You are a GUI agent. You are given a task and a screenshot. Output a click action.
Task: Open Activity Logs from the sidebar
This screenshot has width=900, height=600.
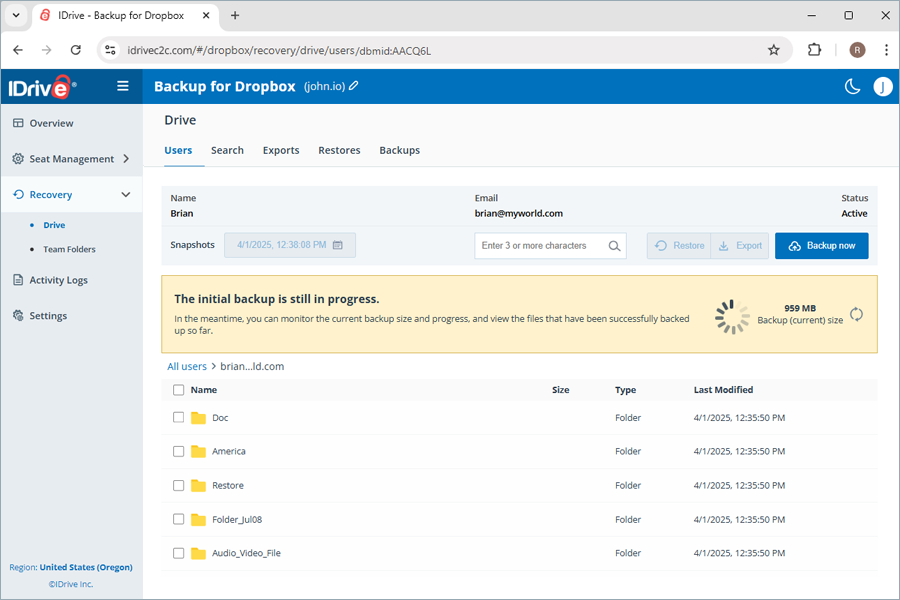(x=19, y=280)
